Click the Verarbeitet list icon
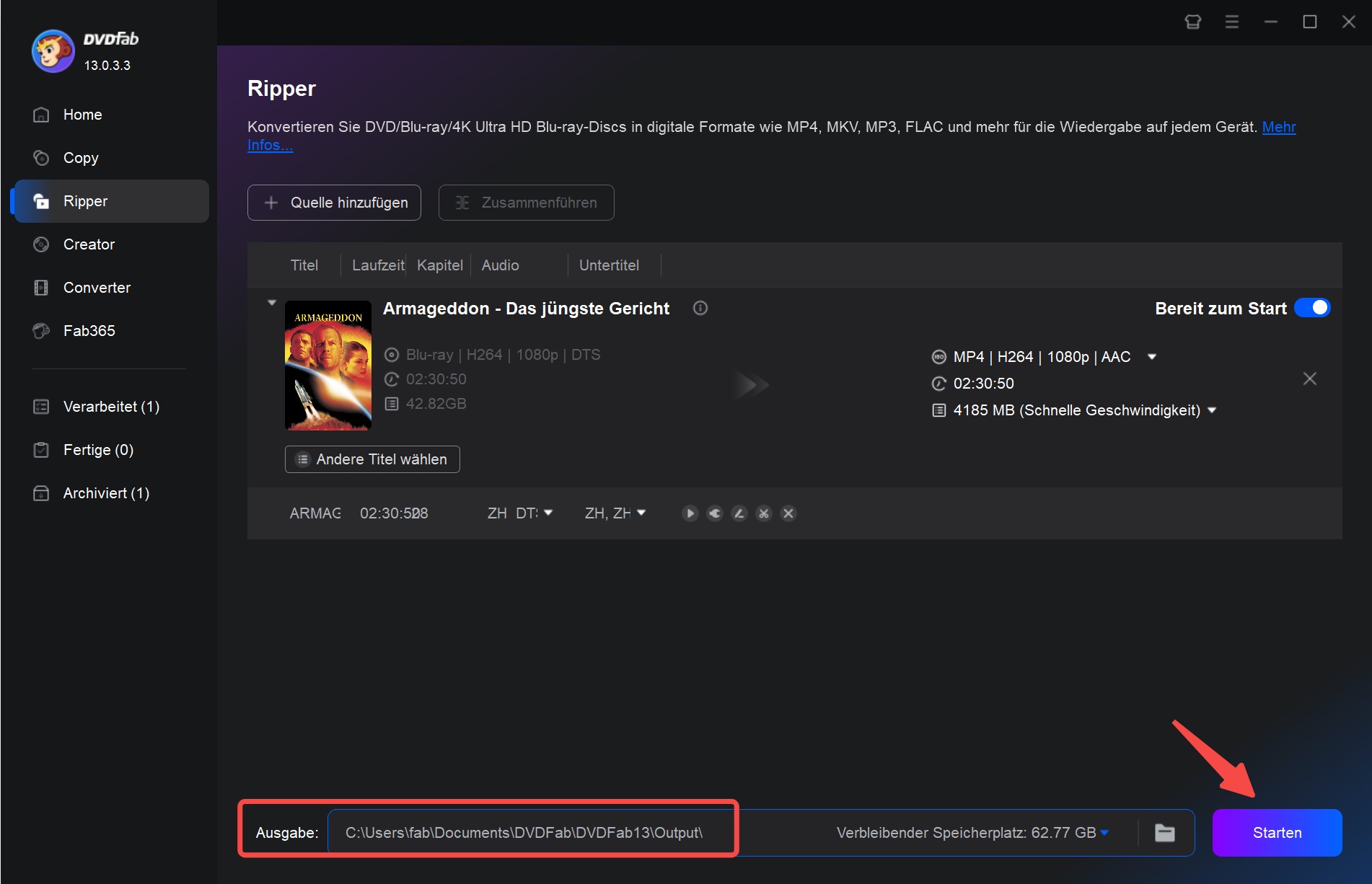This screenshot has width=1372, height=884. 41,407
